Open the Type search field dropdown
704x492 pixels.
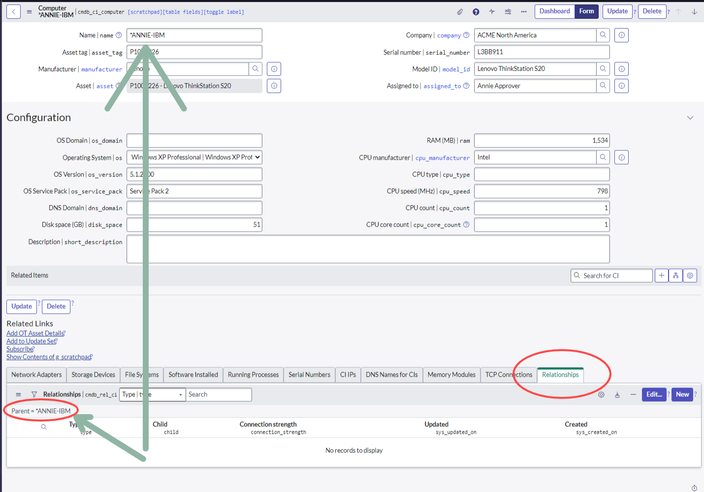click(153, 395)
